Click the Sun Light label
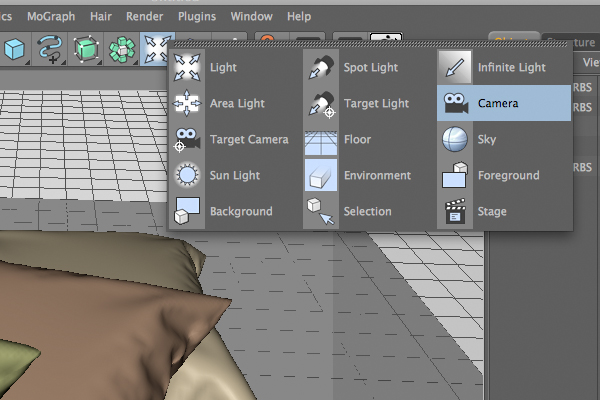The height and width of the screenshot is (400, 600). click(235, 175)
